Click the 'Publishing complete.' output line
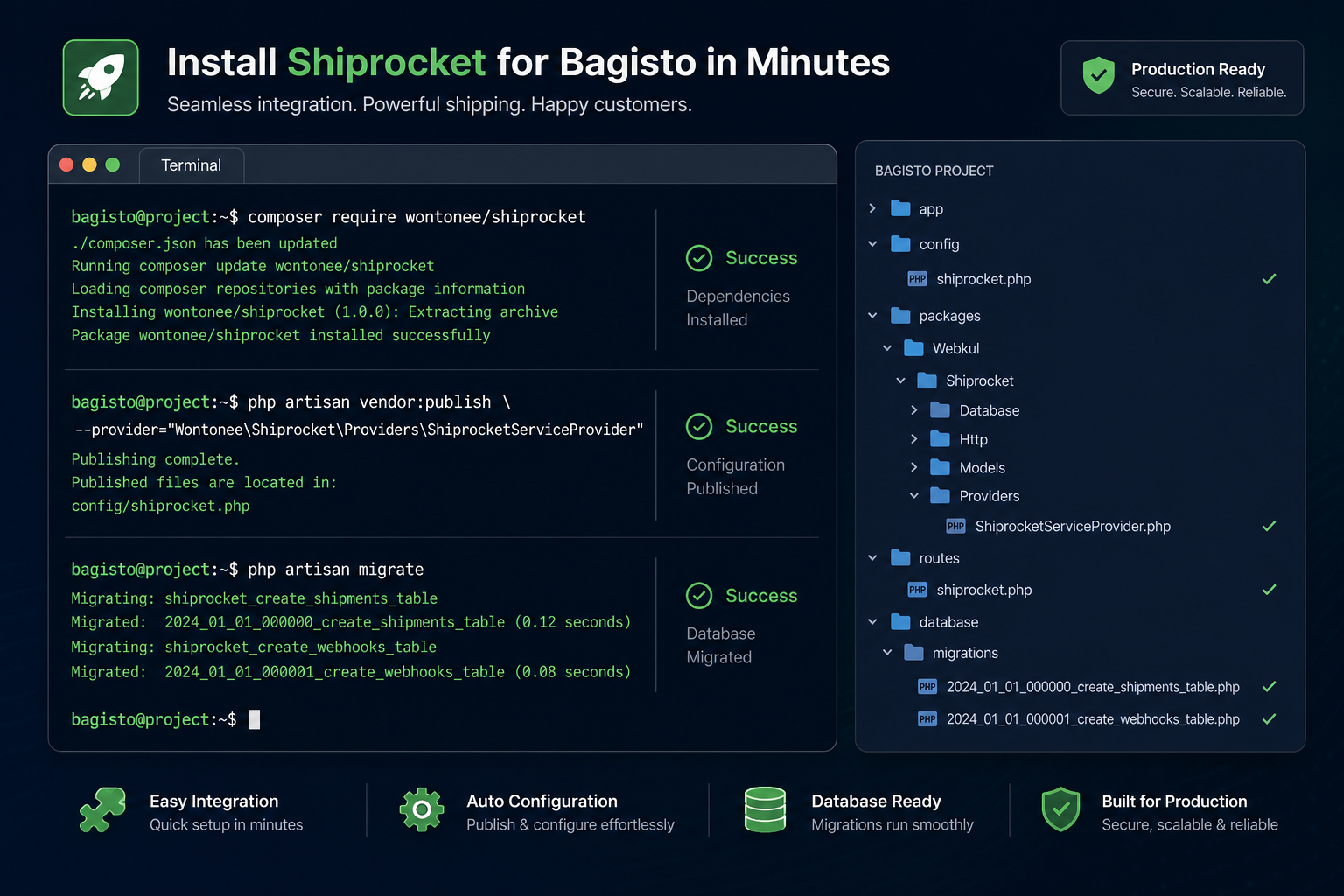The width and height of the screenshot is (1344, 896). 155,459
